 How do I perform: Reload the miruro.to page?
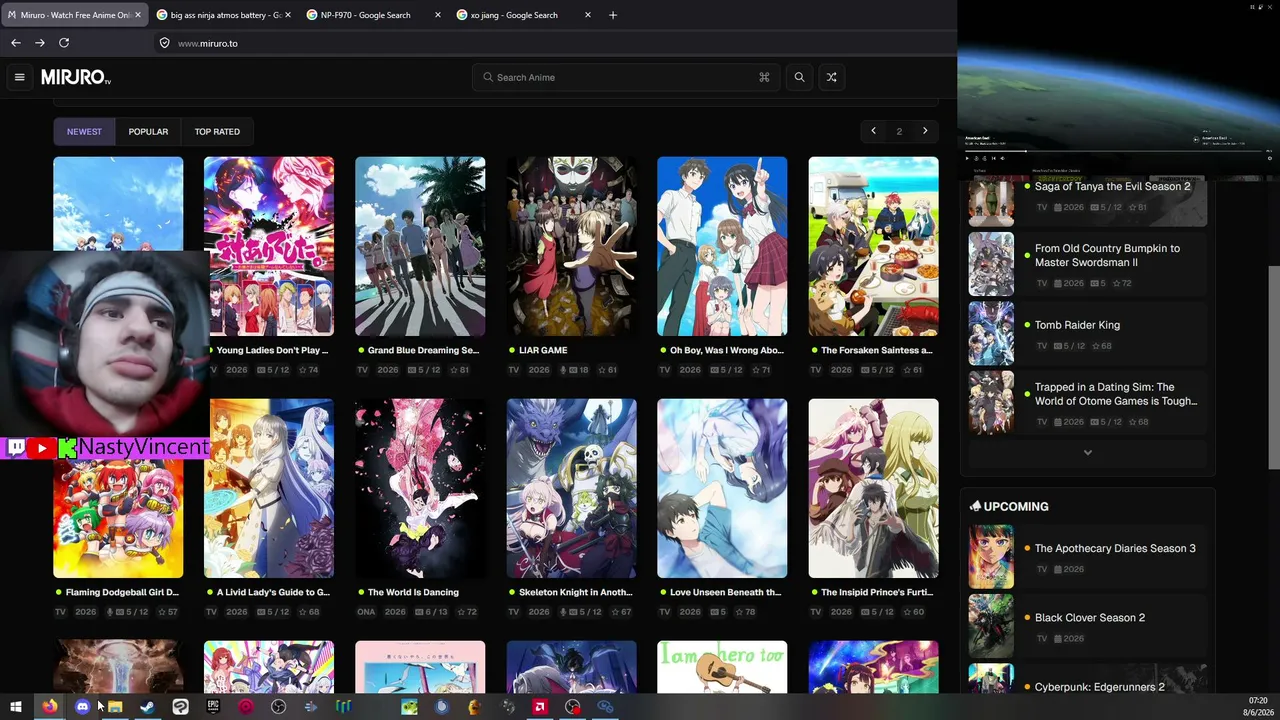point(64,43)
